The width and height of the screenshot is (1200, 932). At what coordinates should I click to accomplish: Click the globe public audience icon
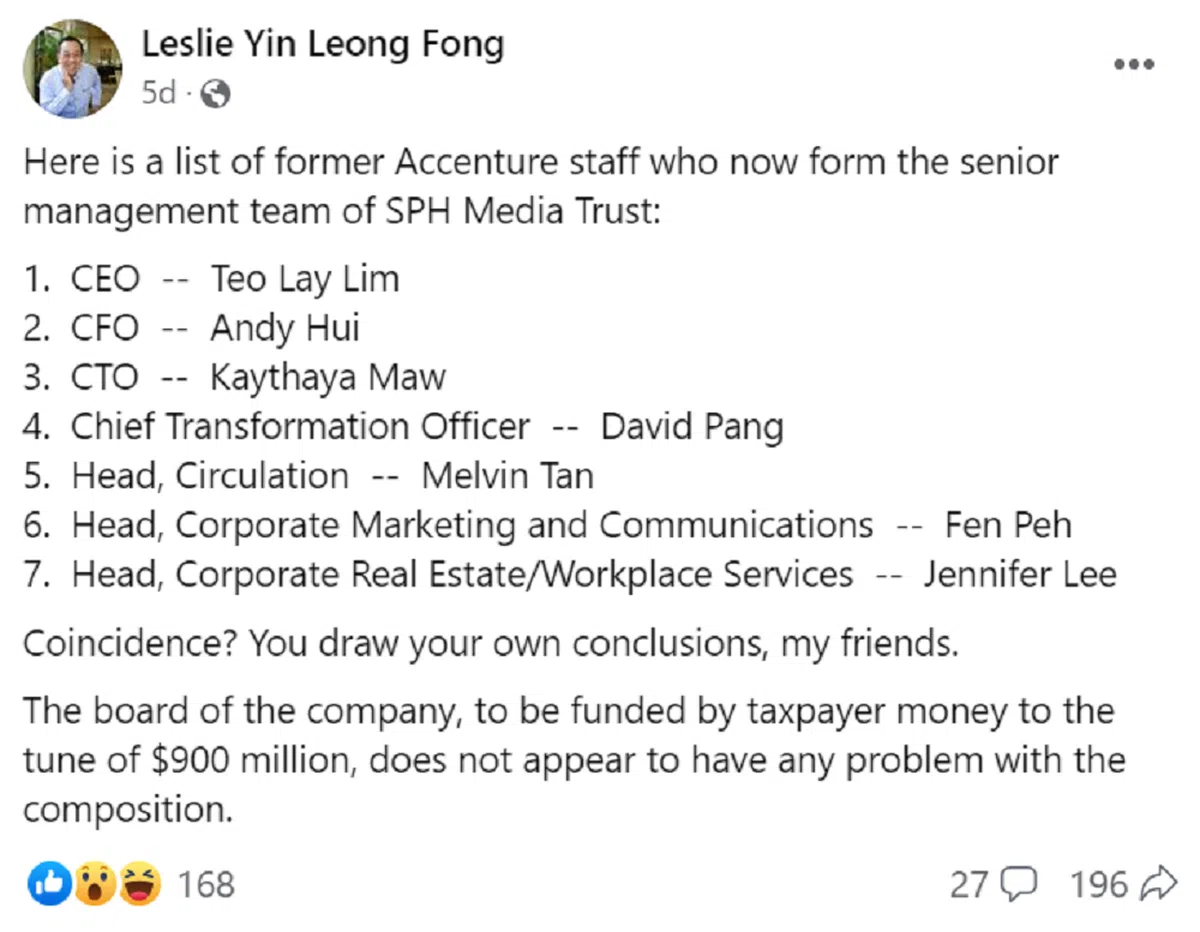(x=215, y=95)
